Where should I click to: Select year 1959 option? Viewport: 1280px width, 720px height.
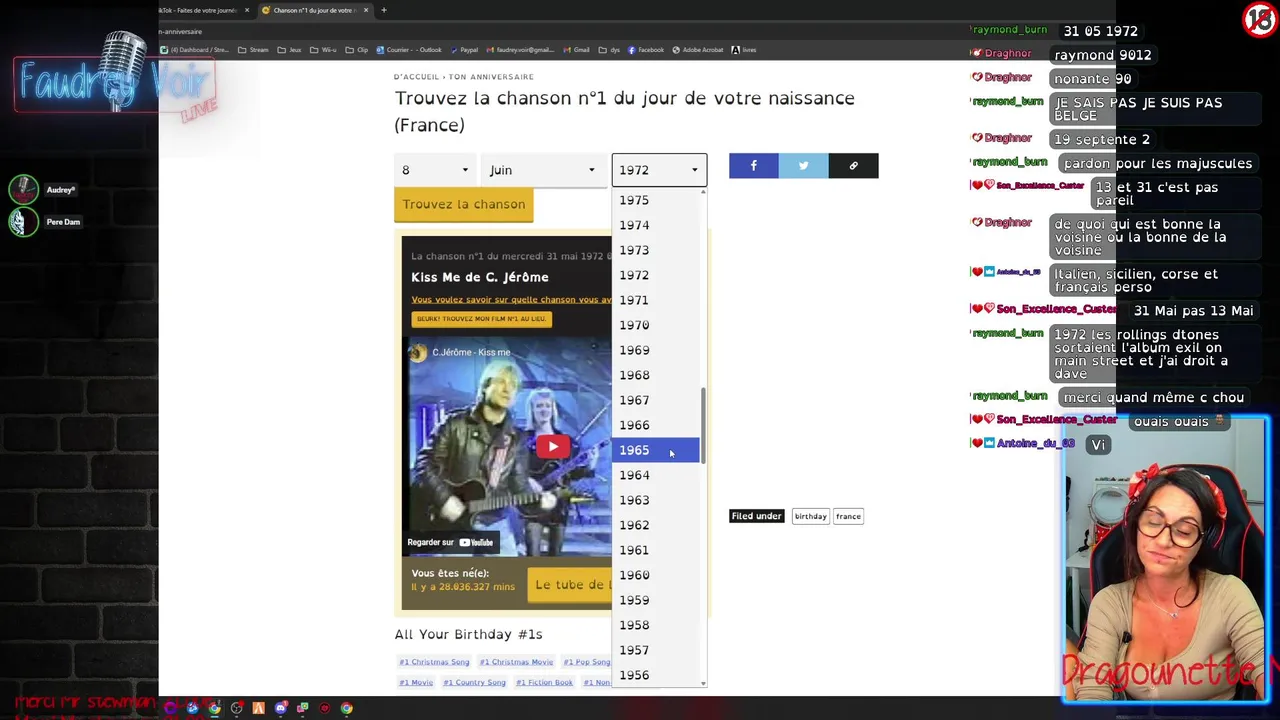click(656, 600)
